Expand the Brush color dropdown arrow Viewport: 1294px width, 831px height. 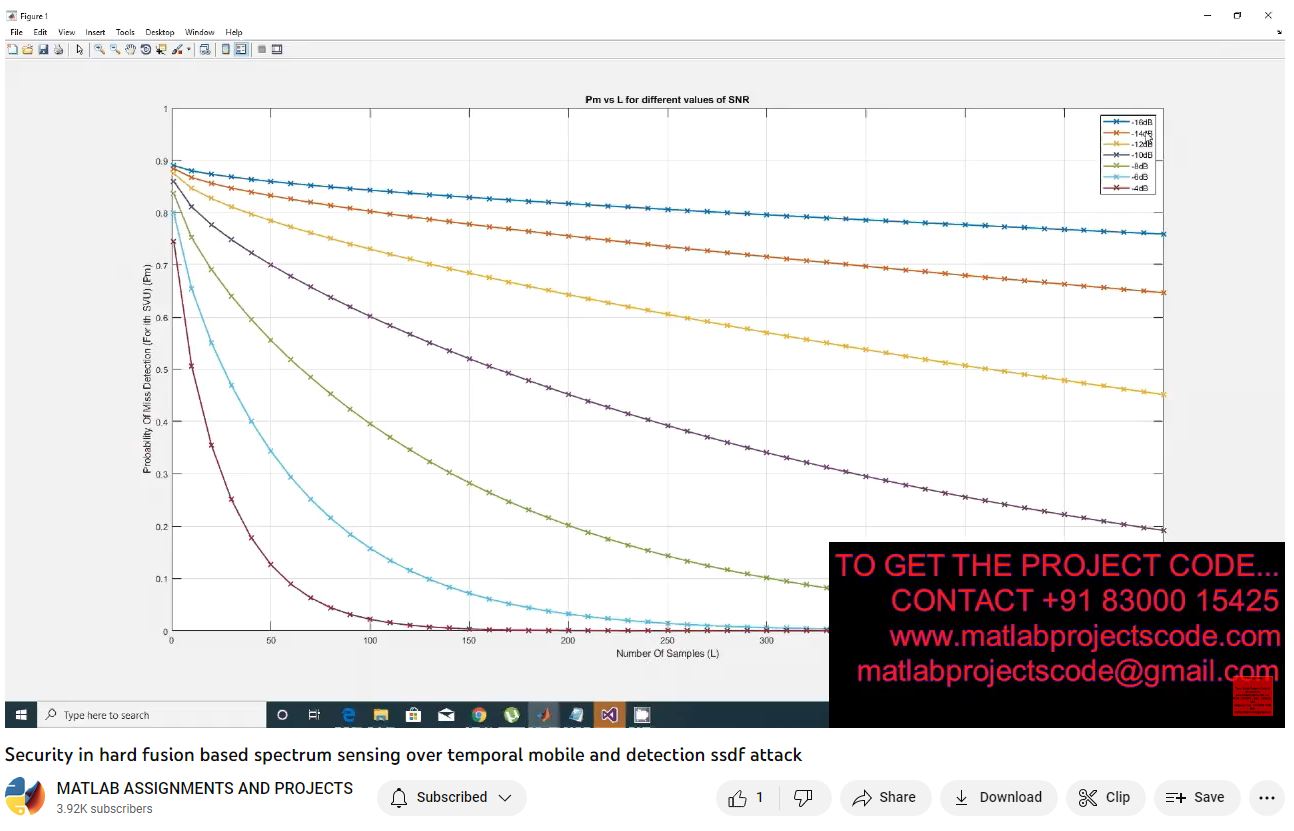click(x=189, y=49)
